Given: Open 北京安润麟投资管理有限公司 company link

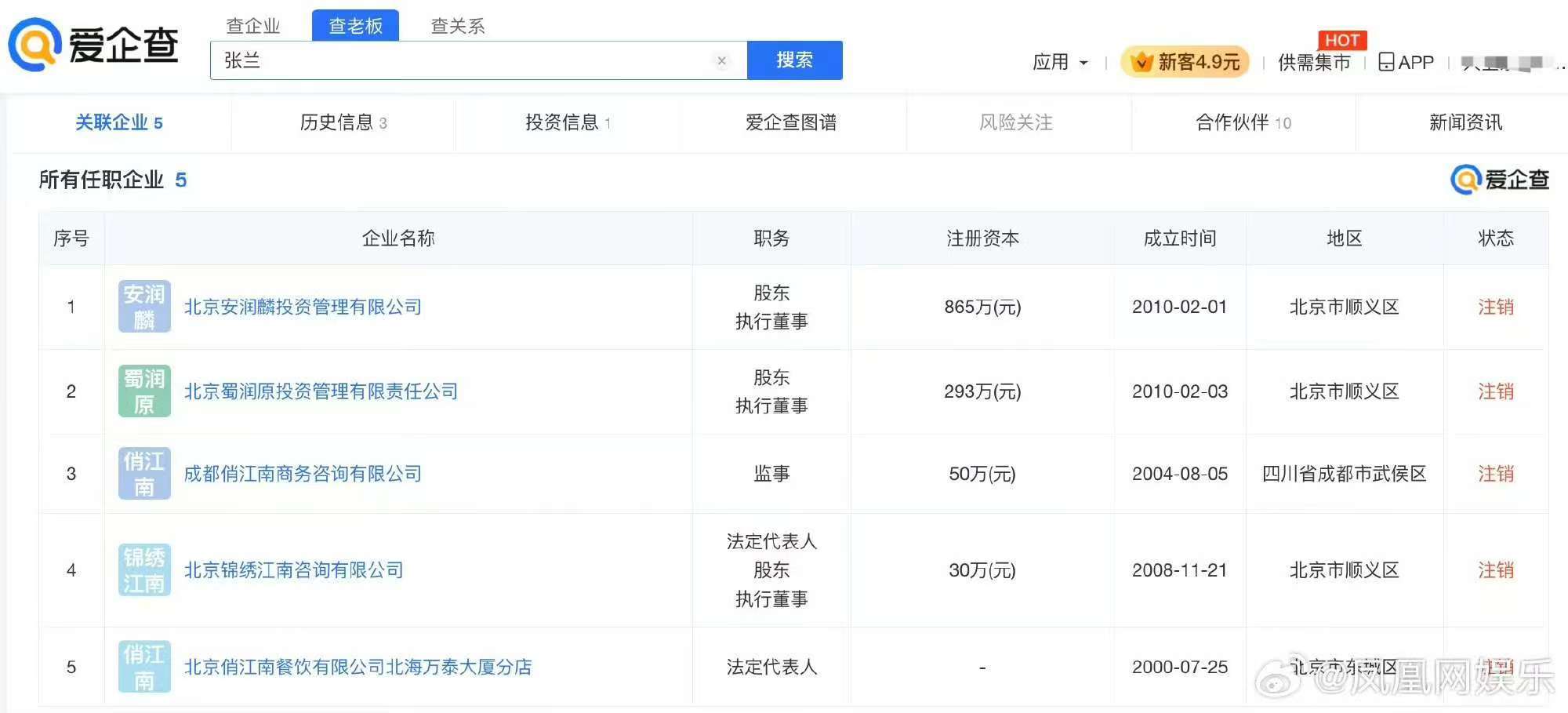Looking at the screenshot, I should (x=303, y=307).
